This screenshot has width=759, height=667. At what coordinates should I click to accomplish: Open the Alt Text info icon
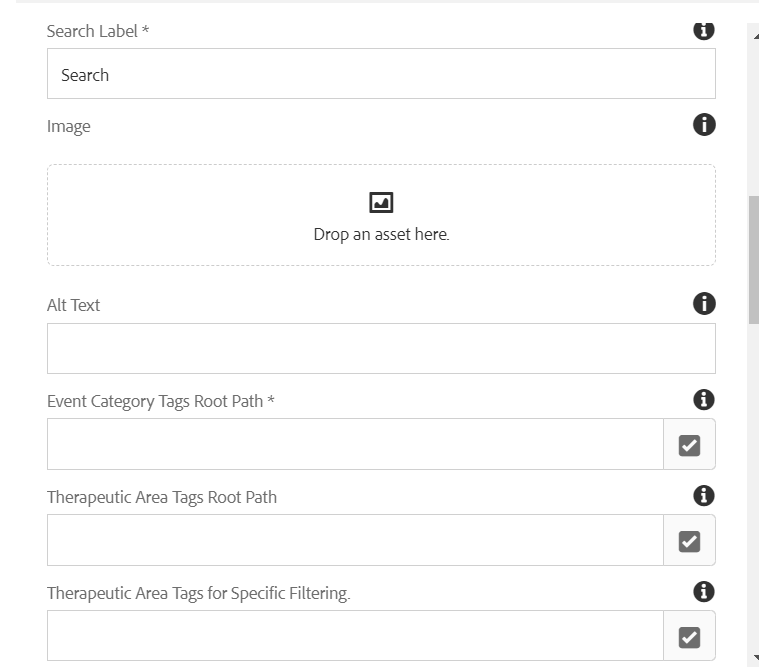(x=704, y=303)
